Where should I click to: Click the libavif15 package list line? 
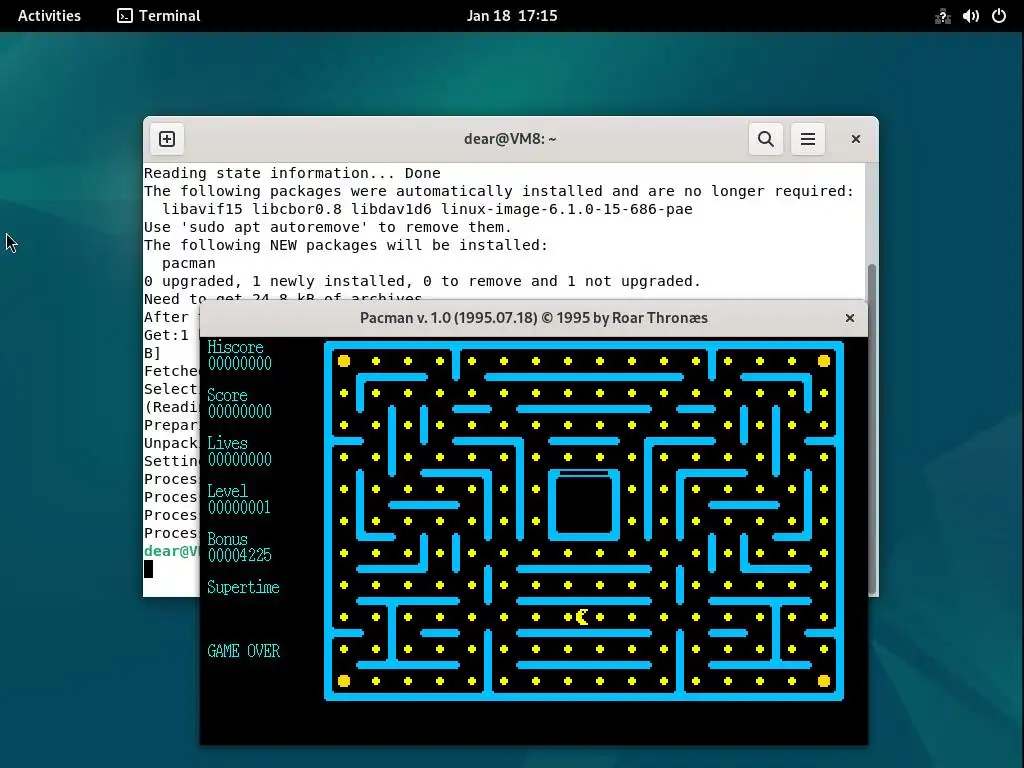coord(427,209)
